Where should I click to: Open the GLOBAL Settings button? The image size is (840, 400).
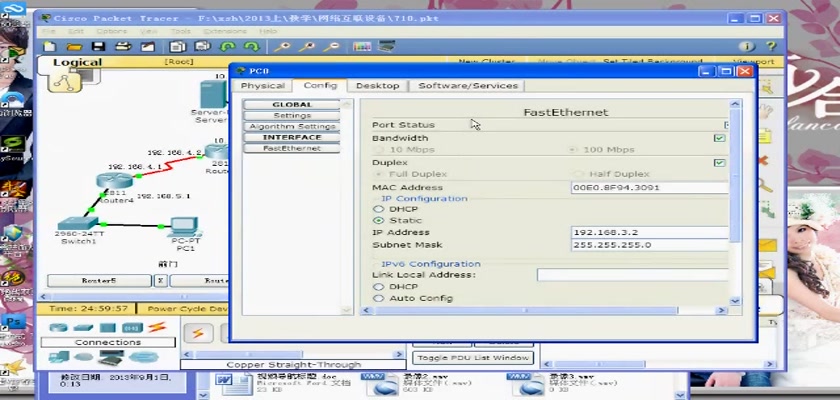click(292, 116)
